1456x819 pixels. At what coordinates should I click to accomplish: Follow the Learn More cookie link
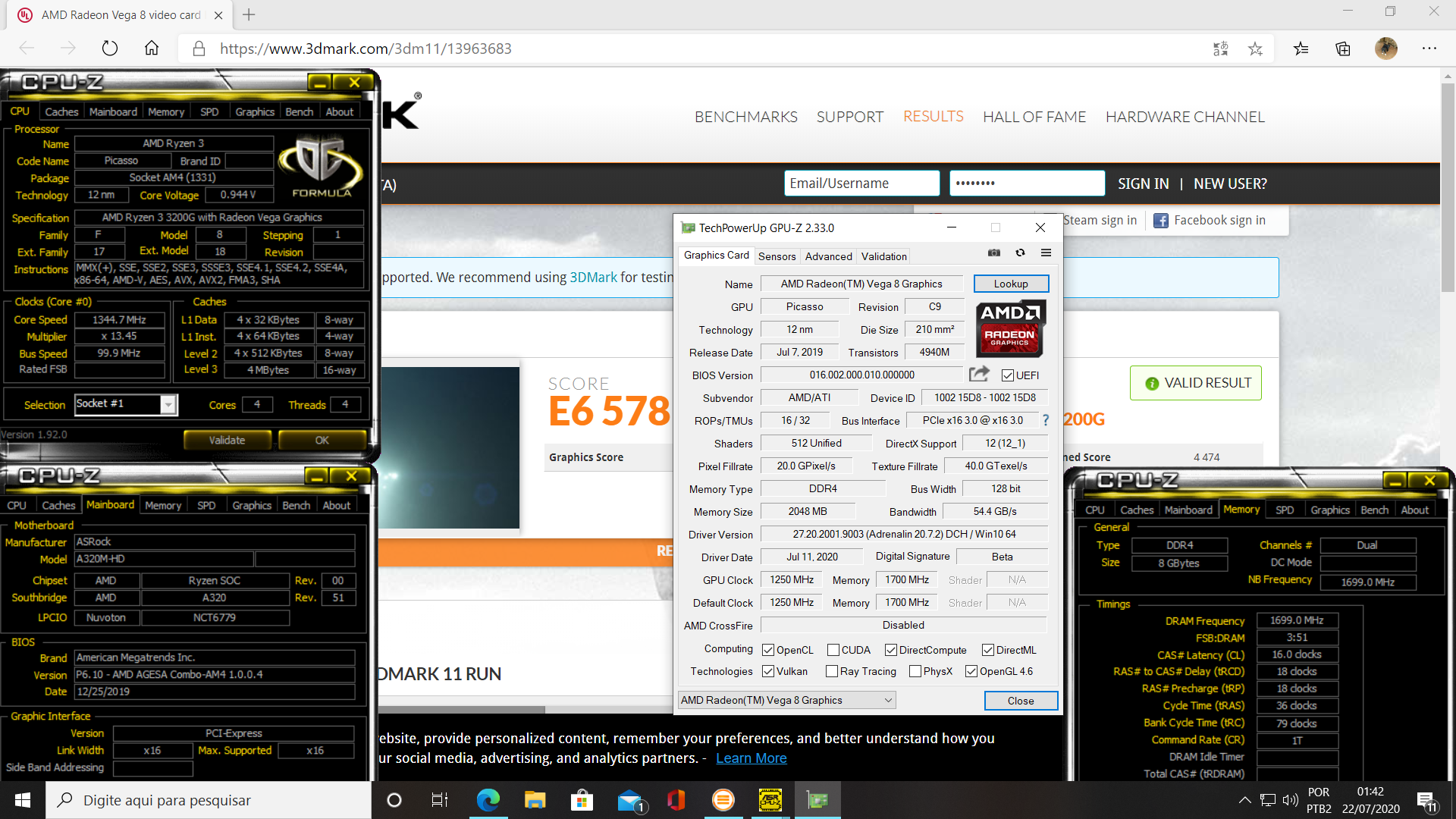tap(752, 758)
